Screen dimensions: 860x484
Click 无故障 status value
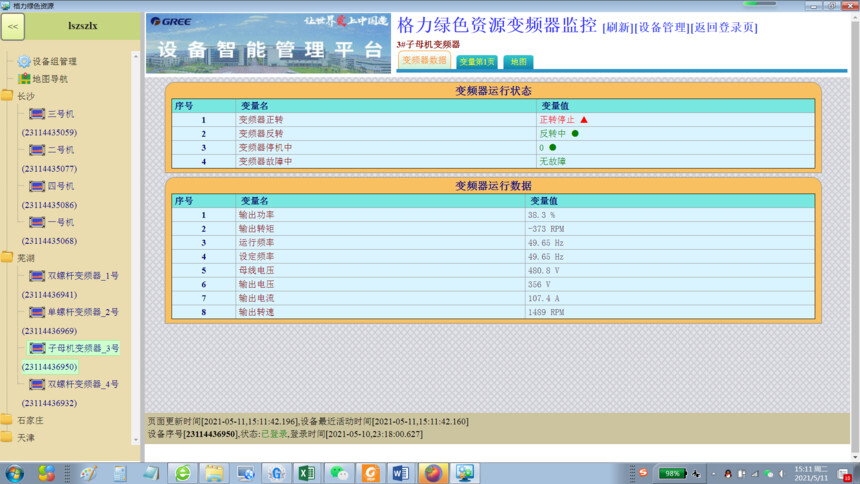point(552,161)
